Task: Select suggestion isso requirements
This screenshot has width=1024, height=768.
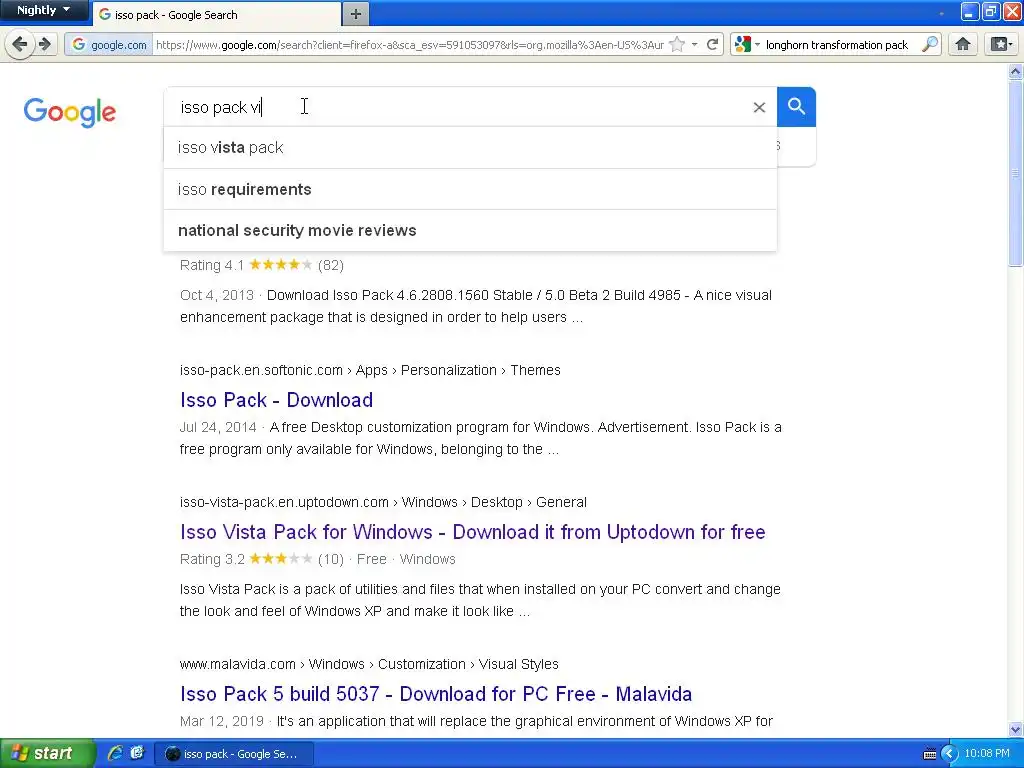Action: pyautogui.click(x=470, y=189)
